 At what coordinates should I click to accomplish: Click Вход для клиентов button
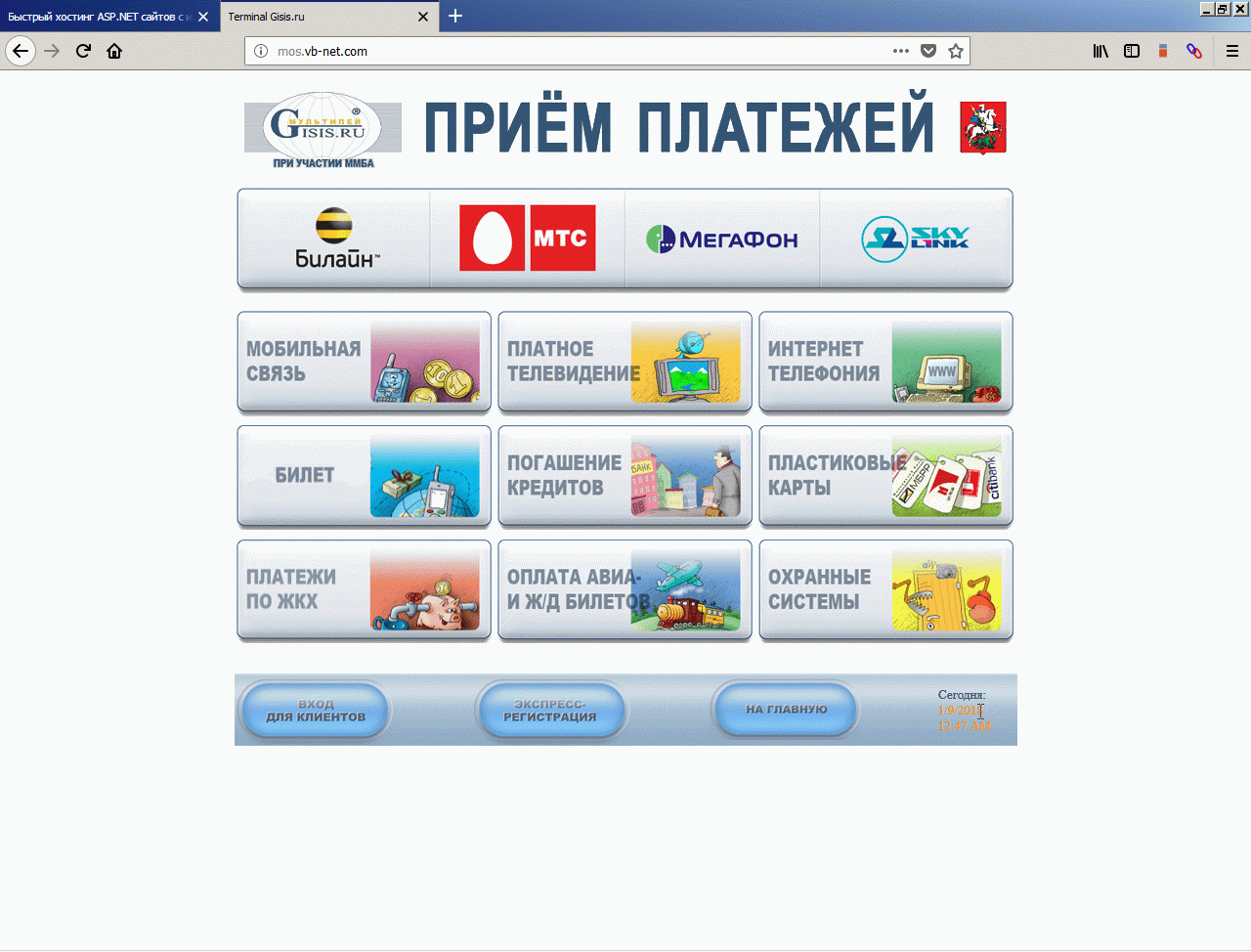coord(316,710)
